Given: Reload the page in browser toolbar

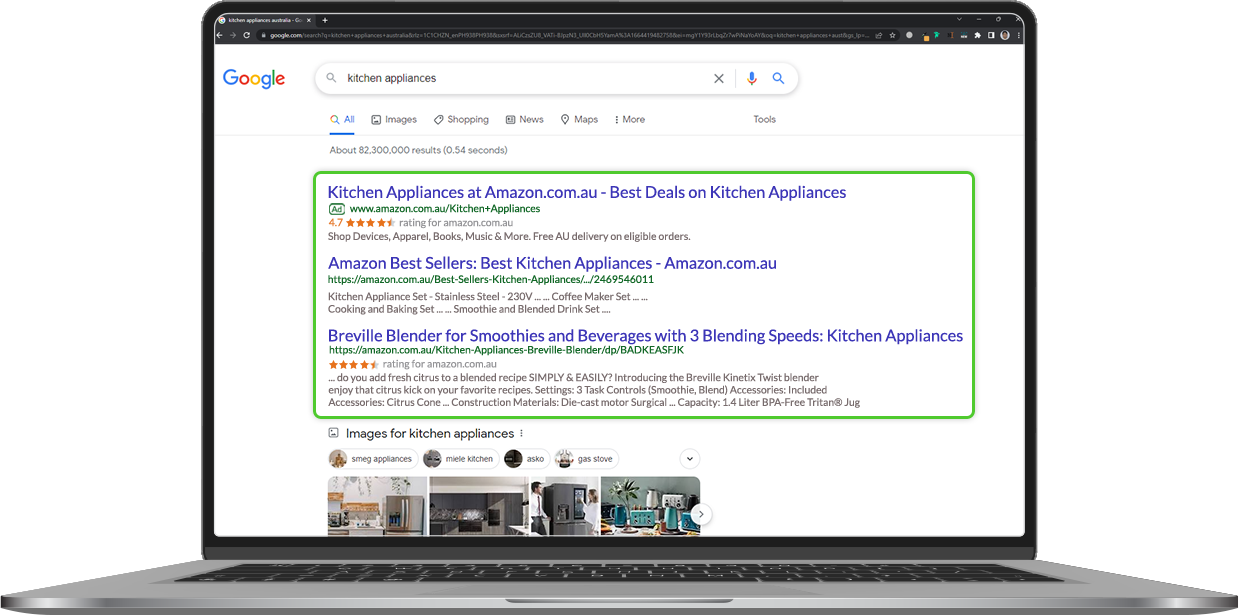Looking at the screenshot, I should 247,35.
